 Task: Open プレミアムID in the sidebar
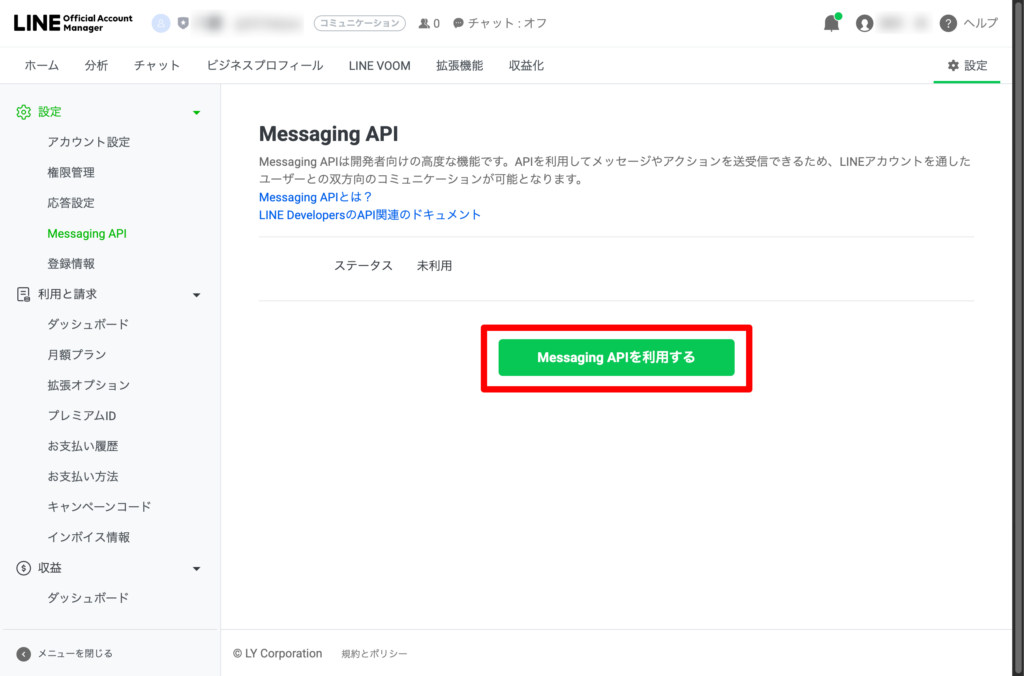click(82, 416)
